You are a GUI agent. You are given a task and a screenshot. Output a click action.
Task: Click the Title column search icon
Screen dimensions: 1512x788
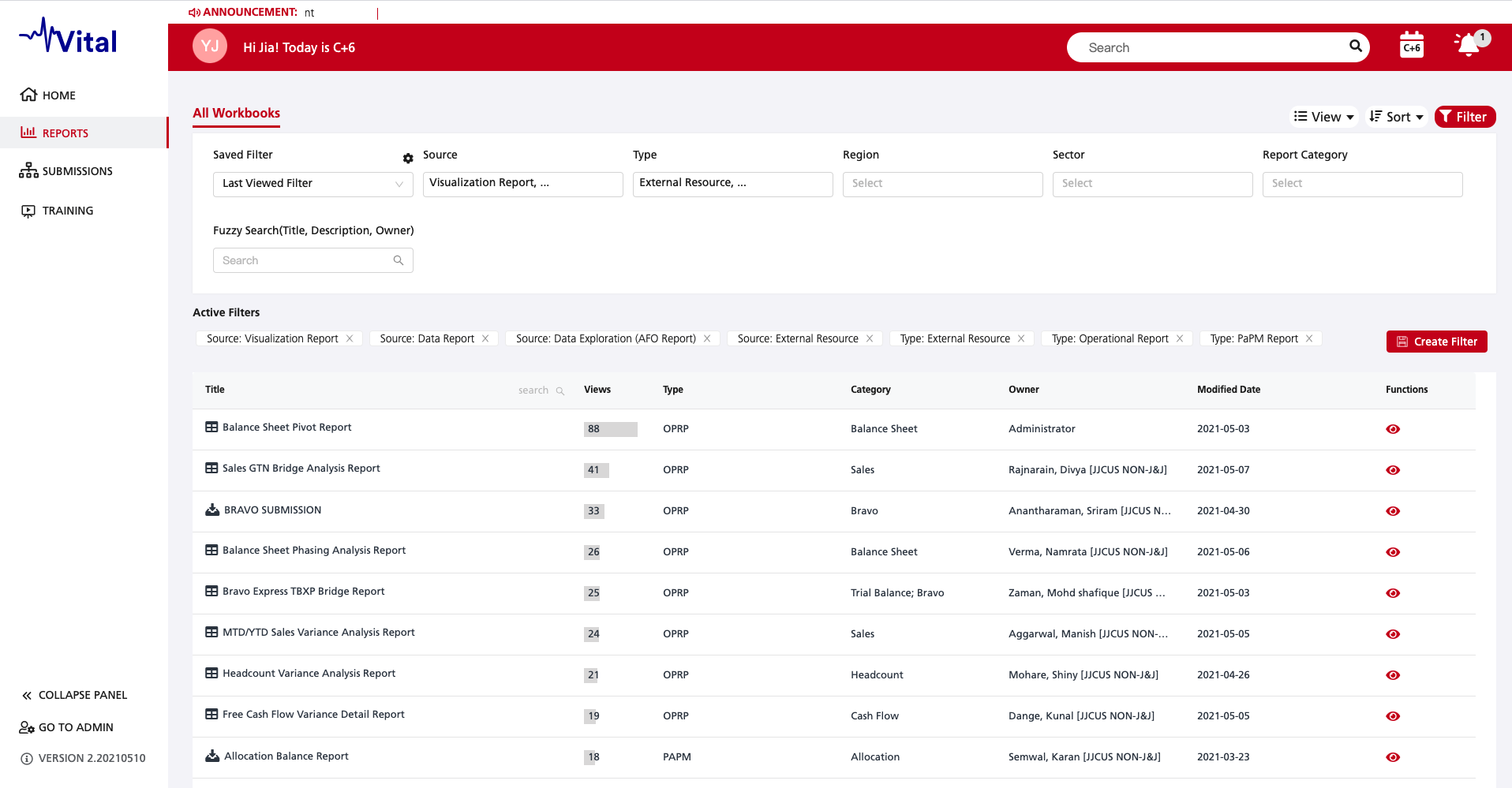[x=560, y=391]
